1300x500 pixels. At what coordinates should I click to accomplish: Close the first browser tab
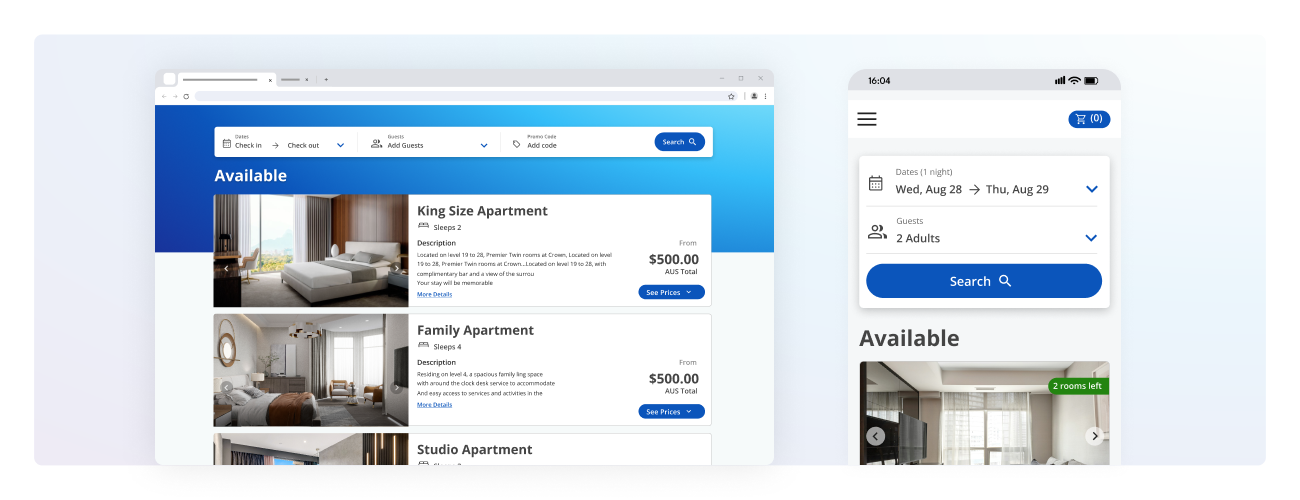tap(270, 79)
